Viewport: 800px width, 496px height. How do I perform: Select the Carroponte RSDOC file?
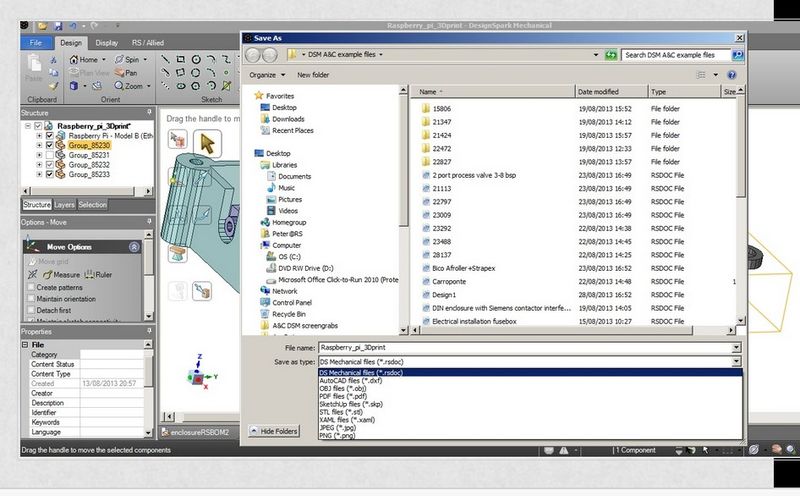click(449, 282)
